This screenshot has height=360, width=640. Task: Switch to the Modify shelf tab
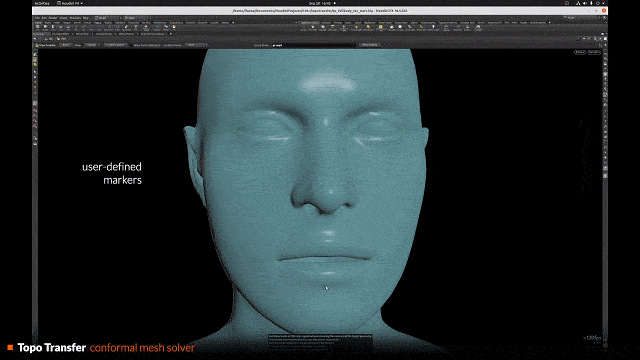click(48, 22)
